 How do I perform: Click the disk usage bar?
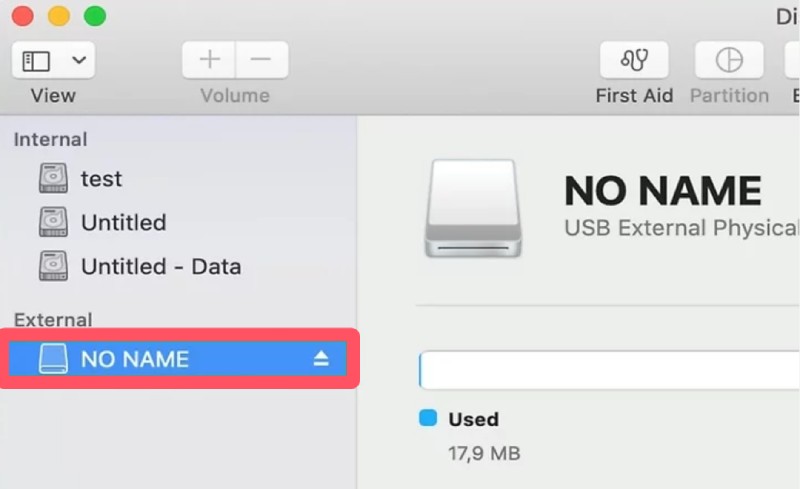pyautogui.click(x=609, y=369)
